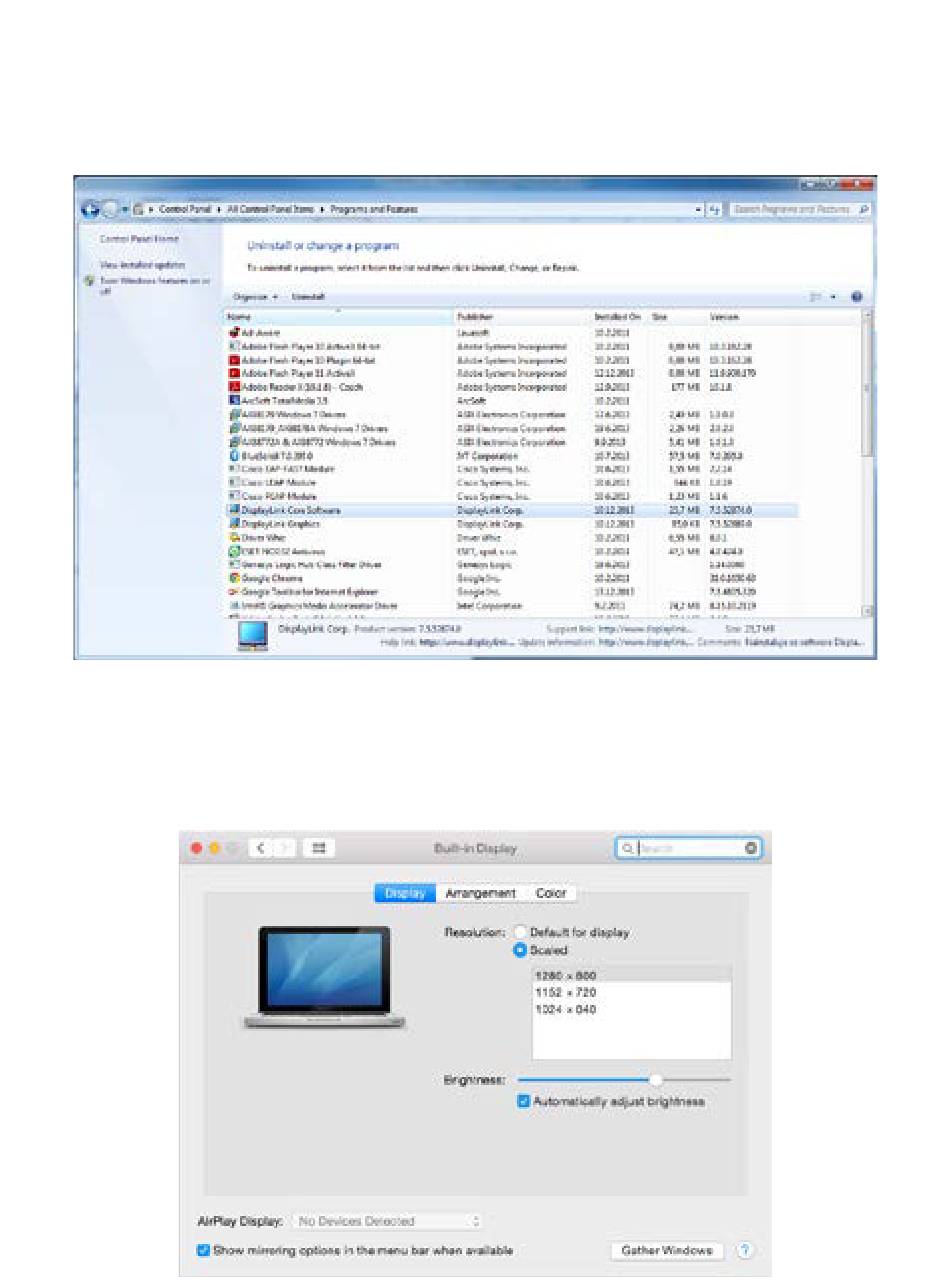The width and height of the screenshot is (950, 1288).
Task: Open the Adobe Reader X program entry icon
Action: (234, 387)
